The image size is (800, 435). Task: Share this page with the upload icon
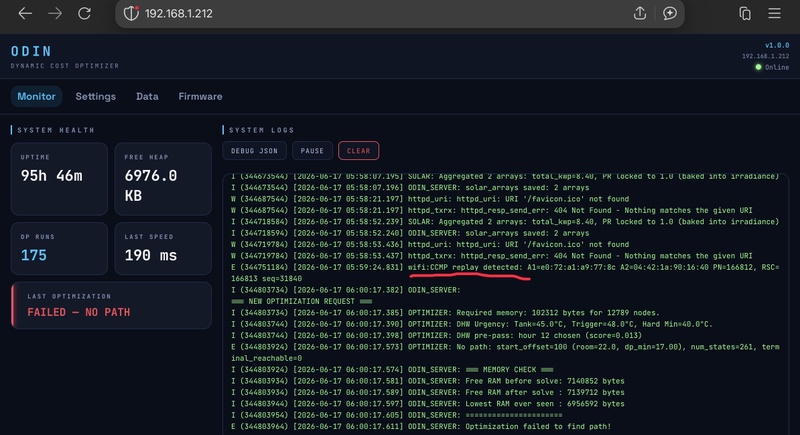point(640,13)
